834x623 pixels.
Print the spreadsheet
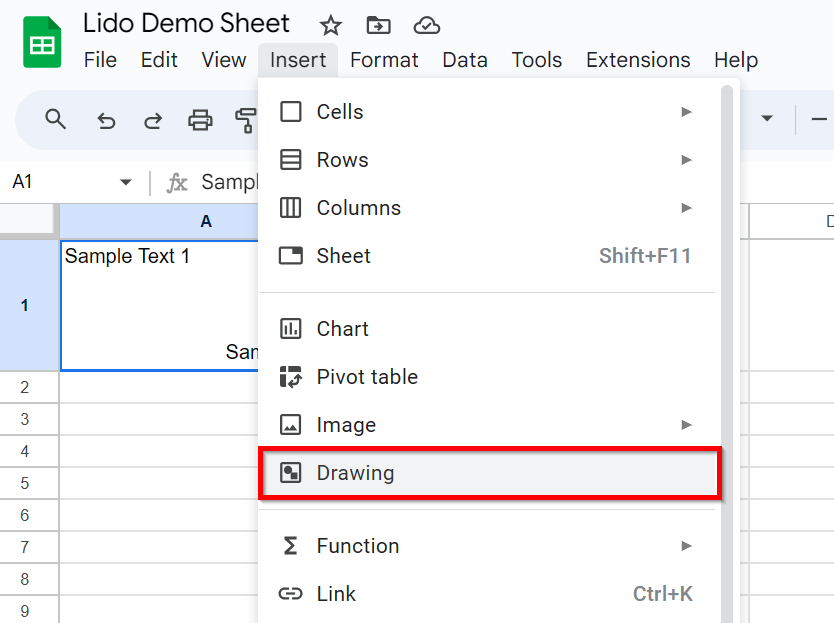click(199, 119)
